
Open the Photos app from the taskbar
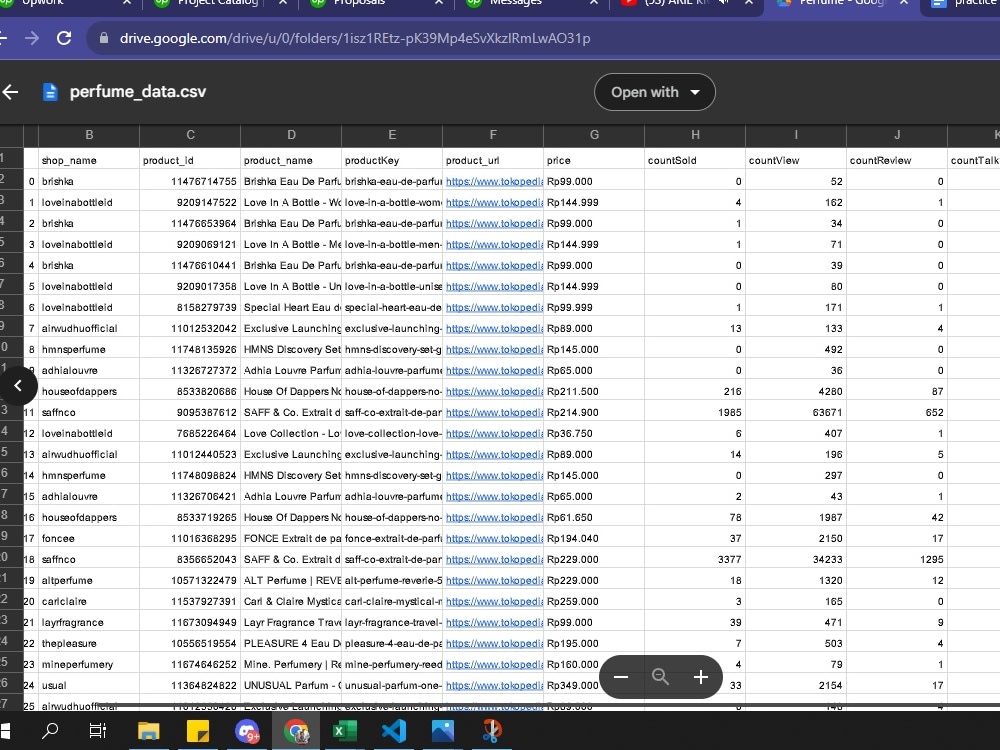tap(443, 730)
